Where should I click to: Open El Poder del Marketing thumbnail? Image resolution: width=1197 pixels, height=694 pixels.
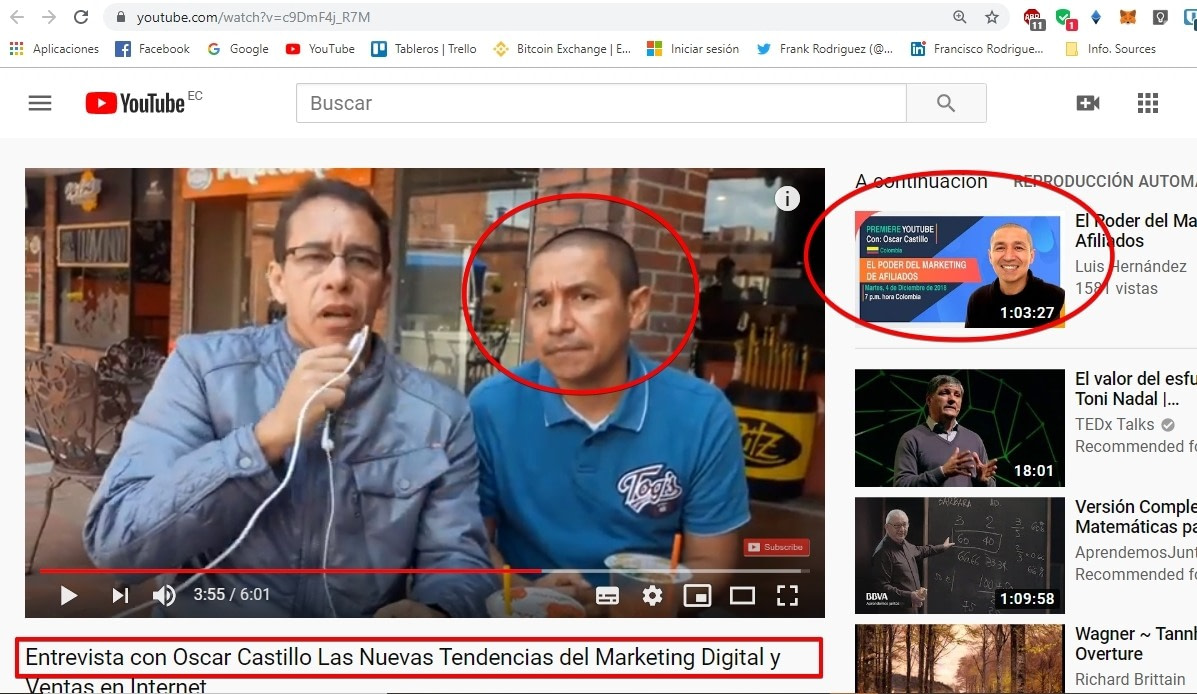click(960, 270)
